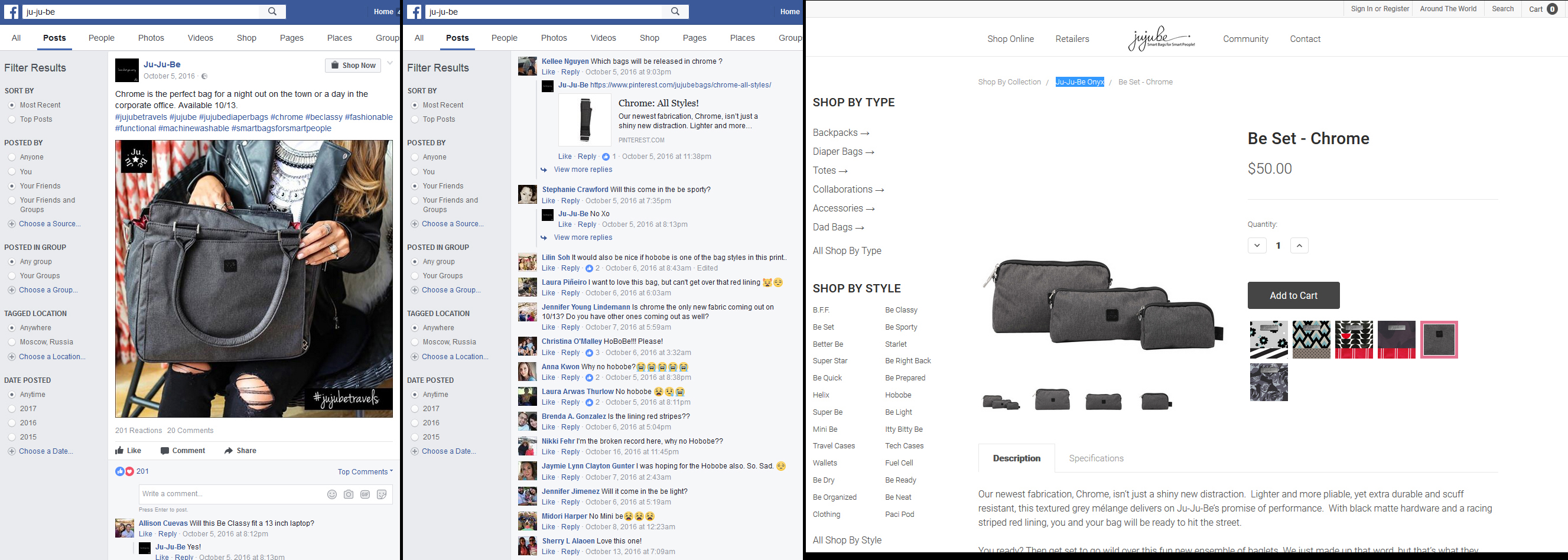
Task: Click the Add to Cart button
Action: coord(1293,296)
